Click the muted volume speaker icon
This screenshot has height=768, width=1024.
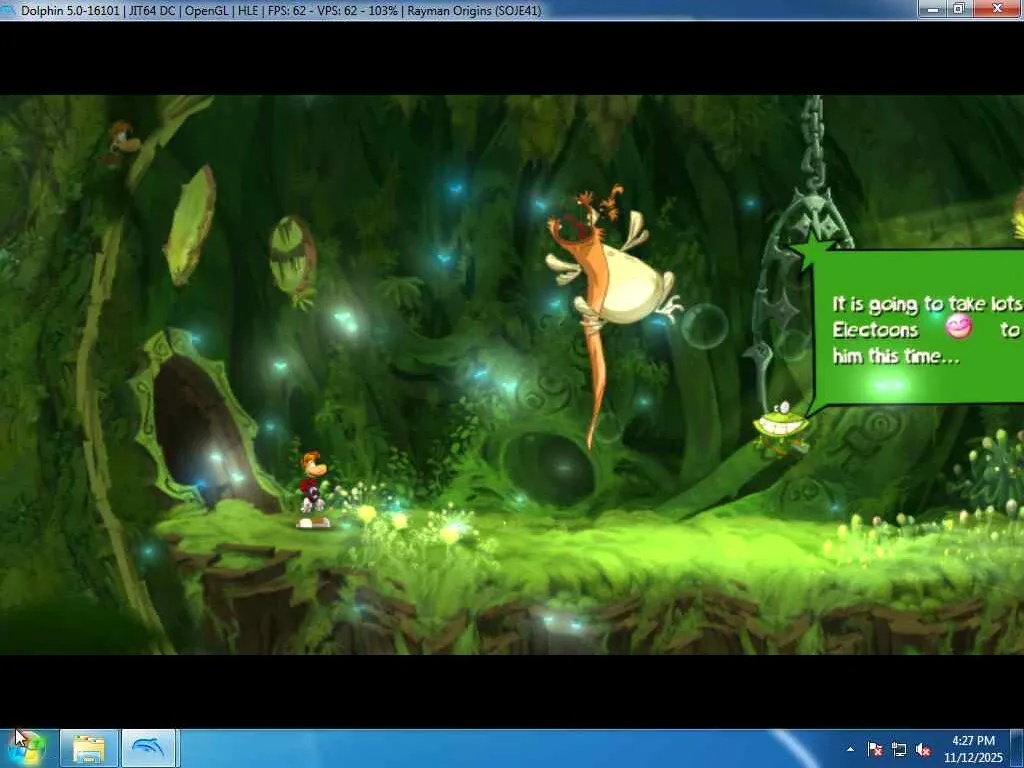923,749
